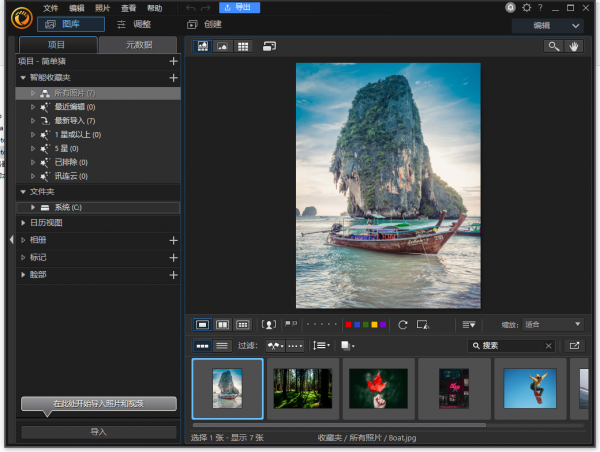Expand the 日历视图 section
This screenshot has height=452, width=600.
pos(23,223)
